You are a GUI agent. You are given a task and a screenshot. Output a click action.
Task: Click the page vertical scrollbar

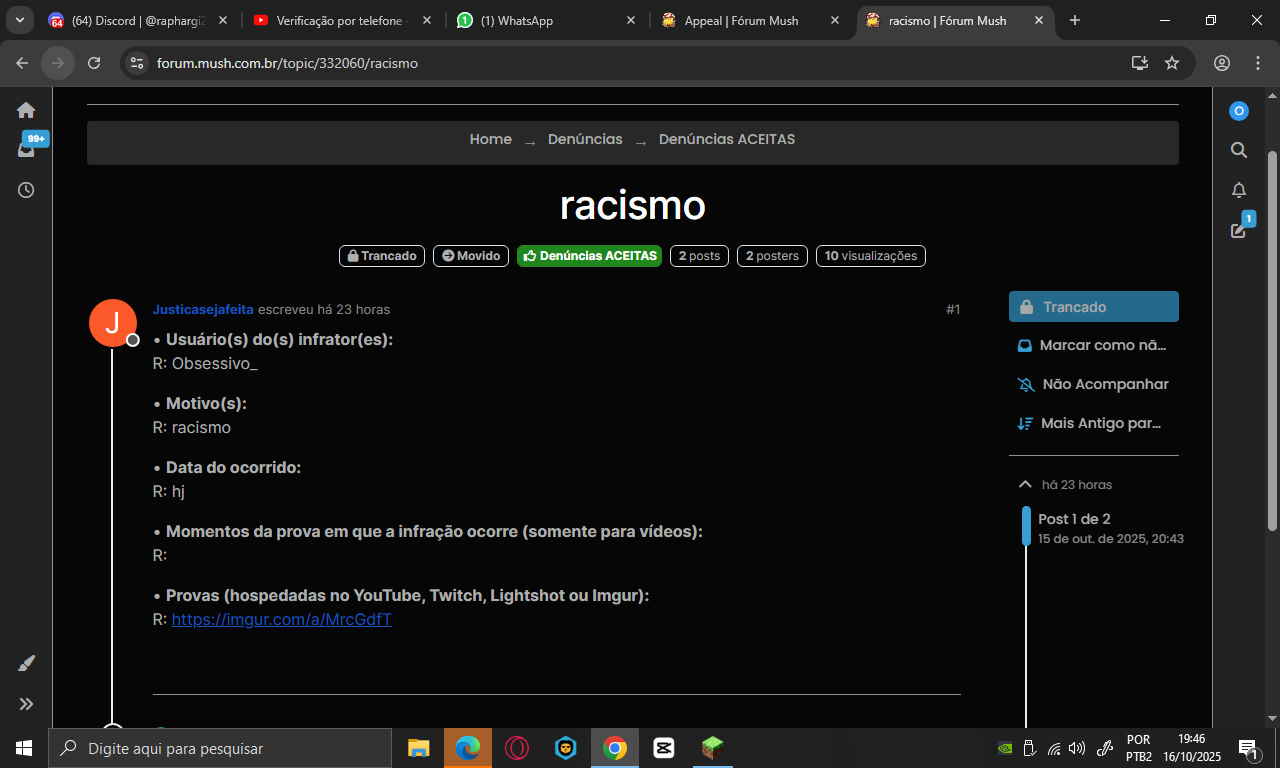click(1272, 340)
